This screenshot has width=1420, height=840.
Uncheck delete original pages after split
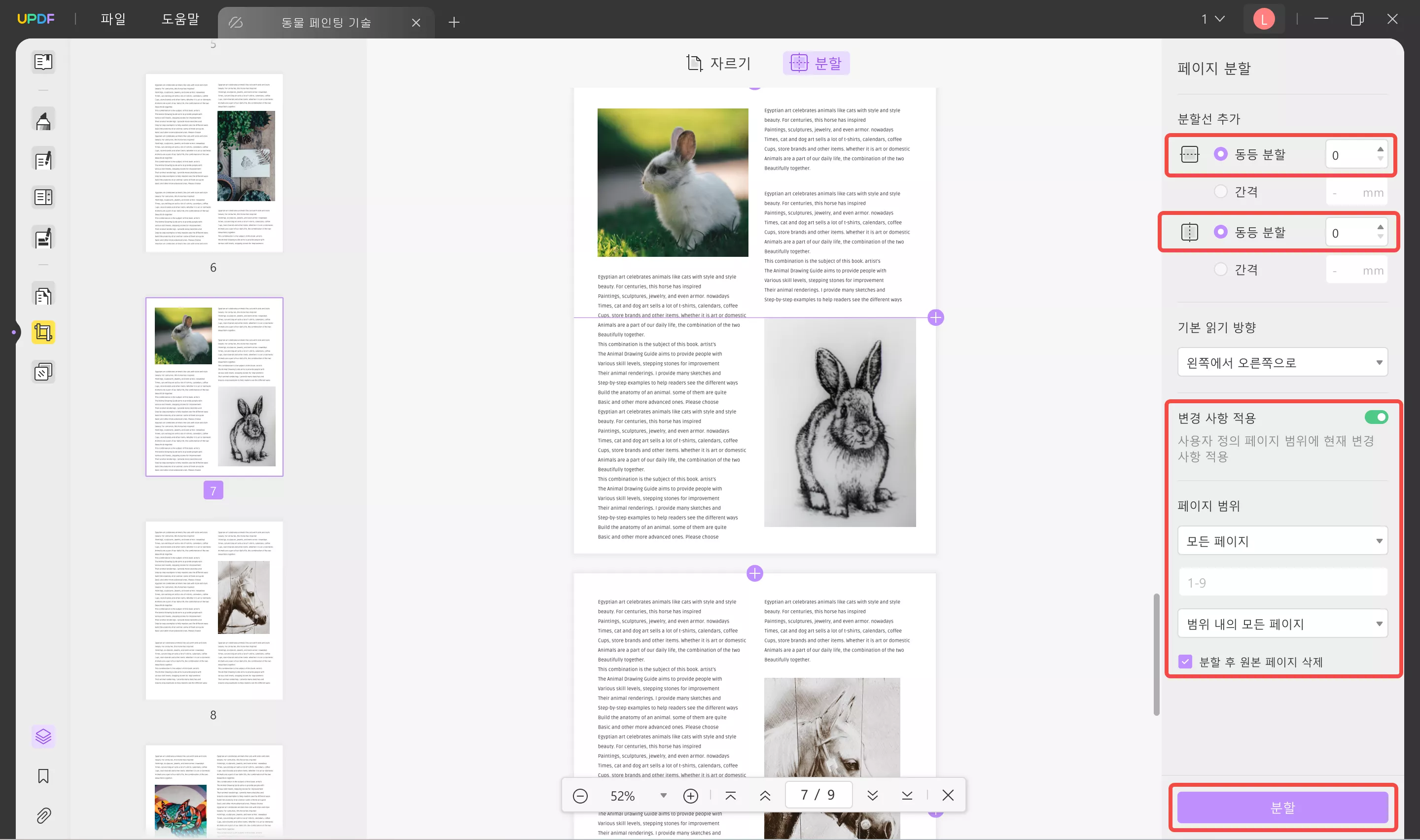pos(1185,662)
